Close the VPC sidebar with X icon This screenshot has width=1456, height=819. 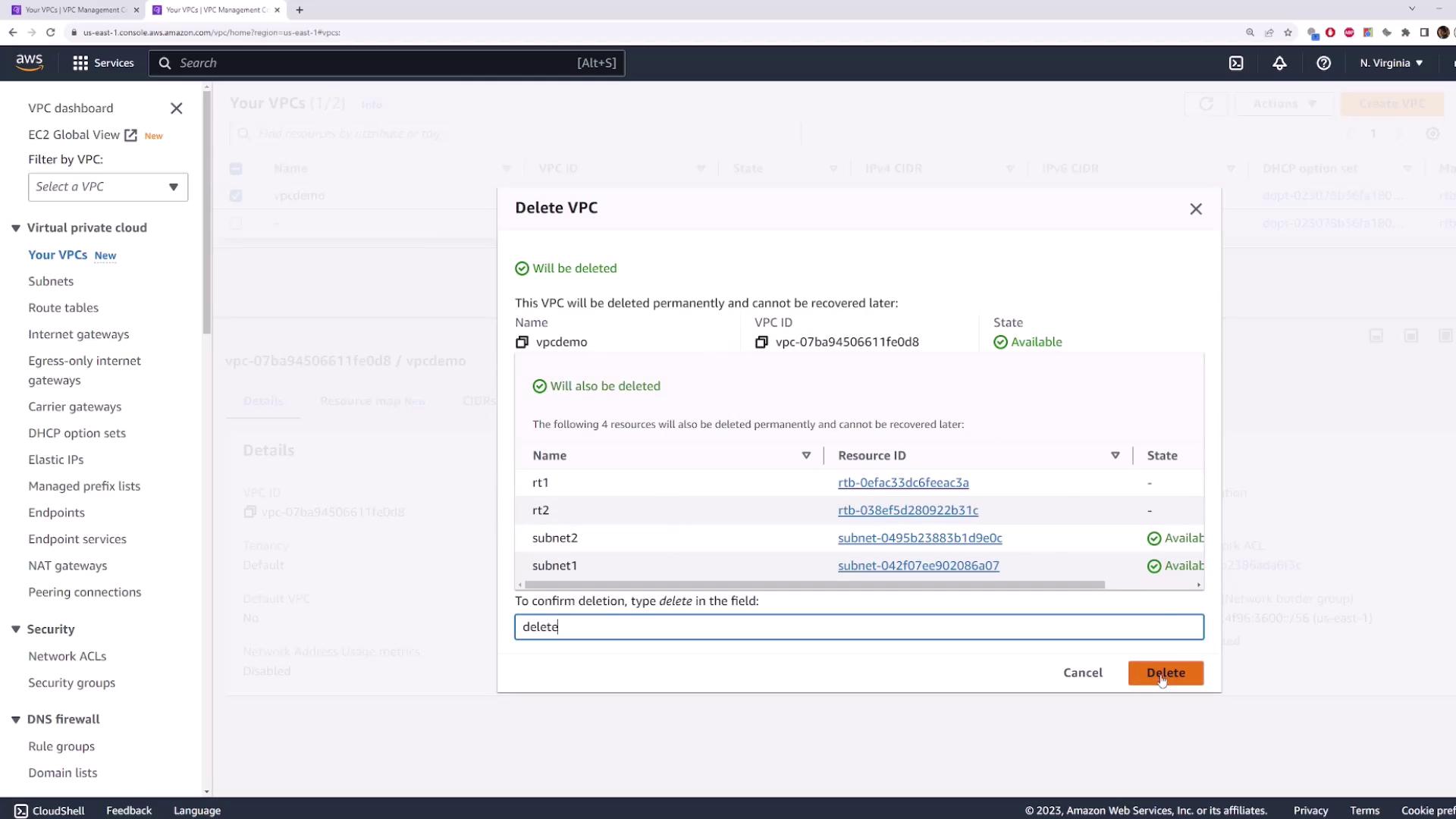(x=176, y=108)
